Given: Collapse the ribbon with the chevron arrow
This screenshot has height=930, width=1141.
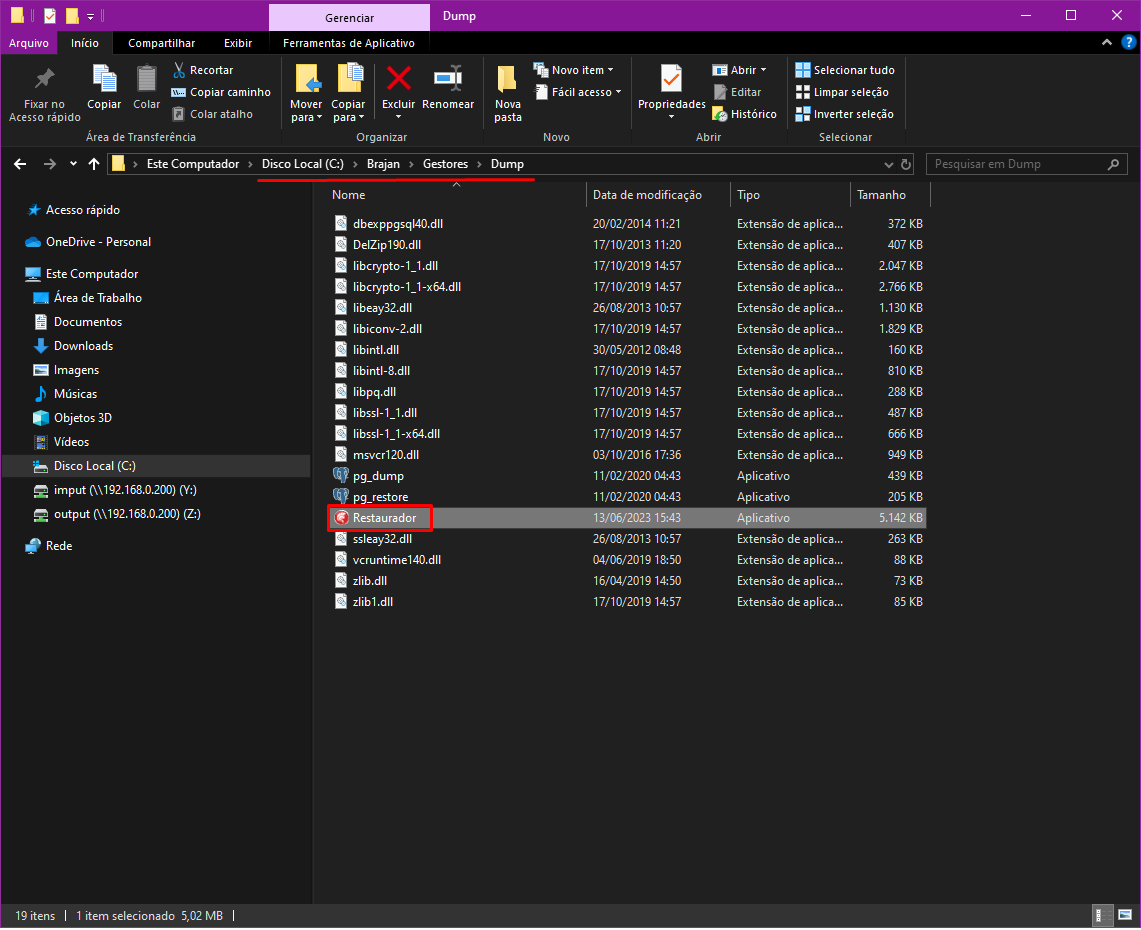Looking at the screenshot, I should (x=1107, y=43).
